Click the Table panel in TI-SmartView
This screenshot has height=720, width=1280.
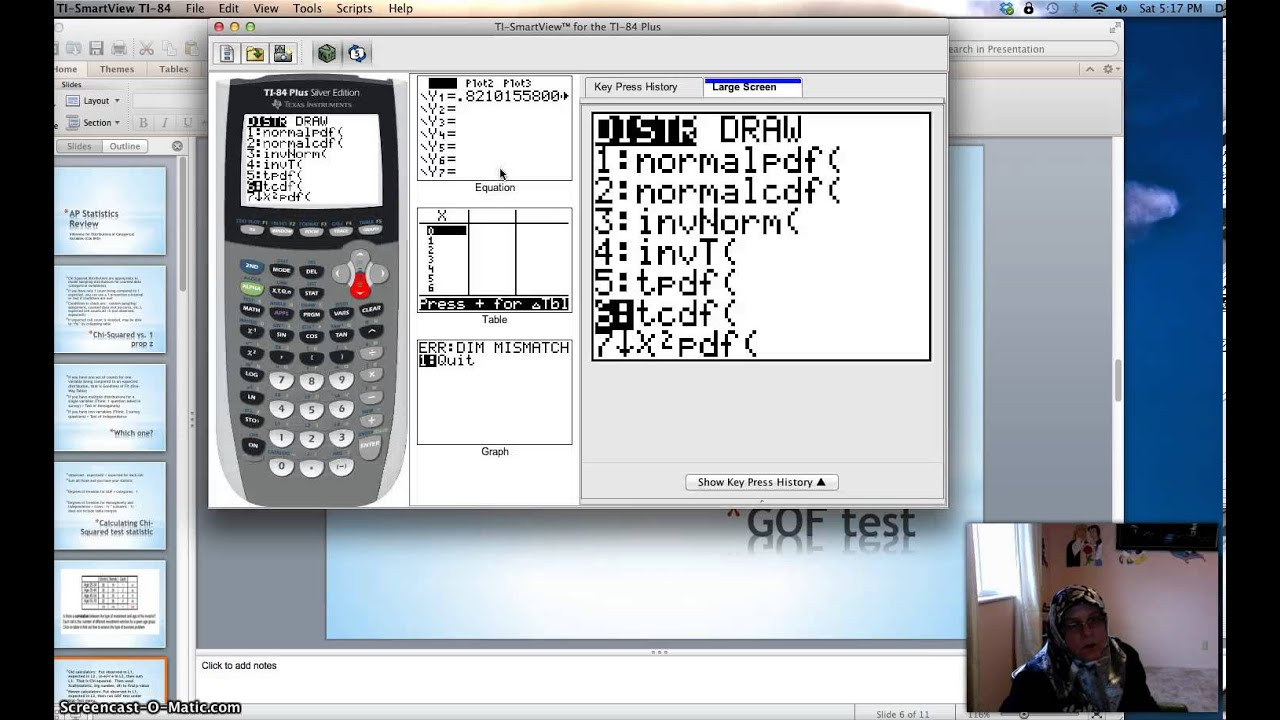tap(495, 261)
